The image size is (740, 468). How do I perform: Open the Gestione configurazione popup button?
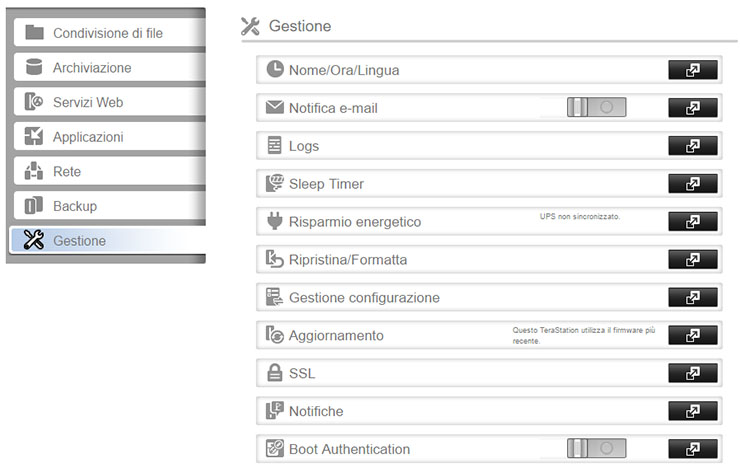tap(692, 297)
